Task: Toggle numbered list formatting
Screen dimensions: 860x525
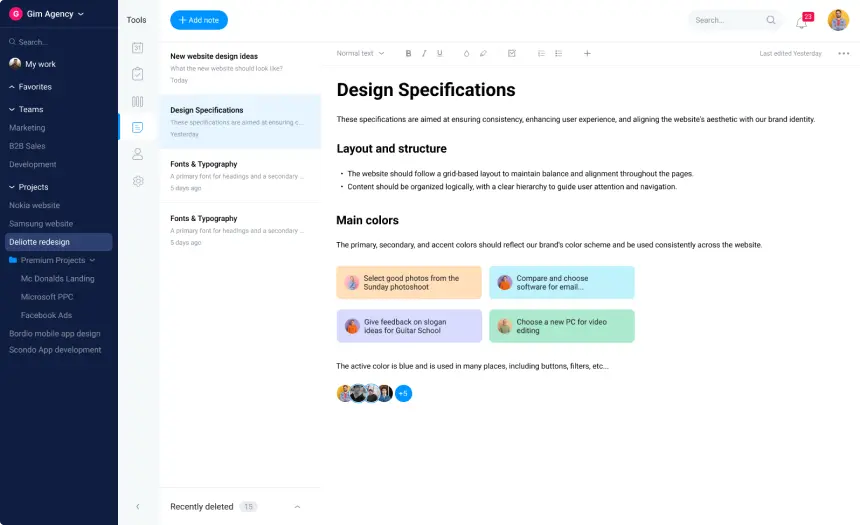Action: tap(541, 53)
